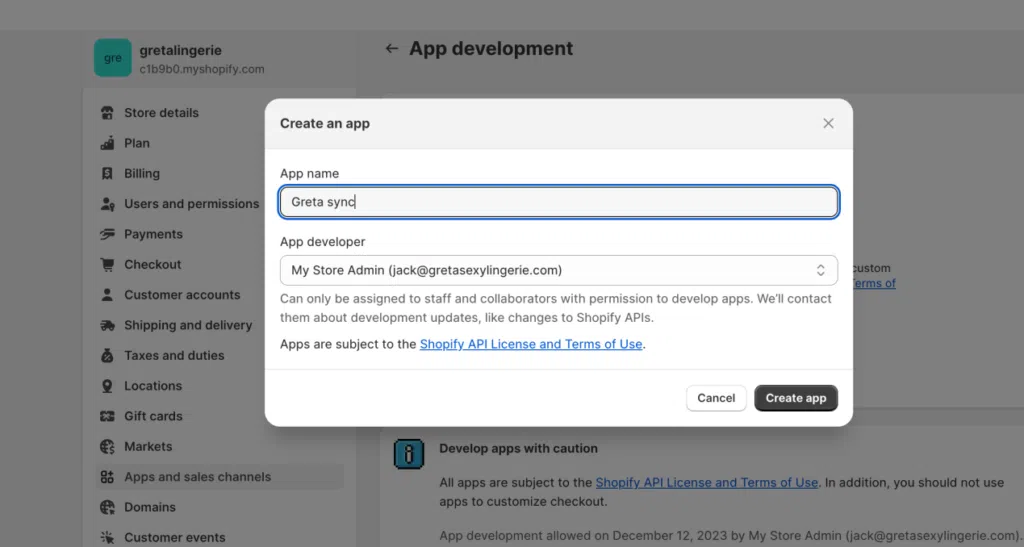Click the Gift cards icon
Screen dimensions: 1024x547
click(x=107, y=416)
